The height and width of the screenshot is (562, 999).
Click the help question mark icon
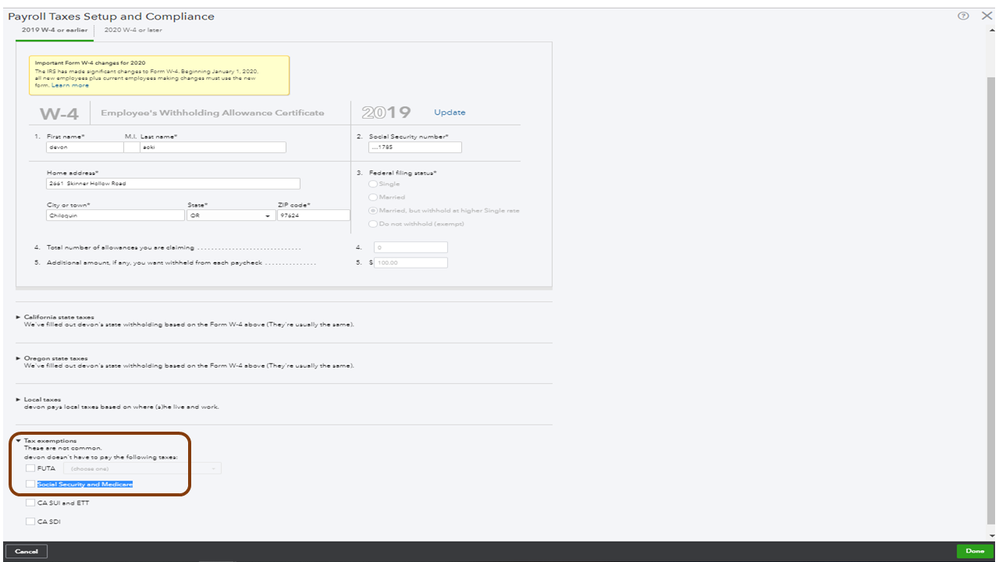(963, 16)
